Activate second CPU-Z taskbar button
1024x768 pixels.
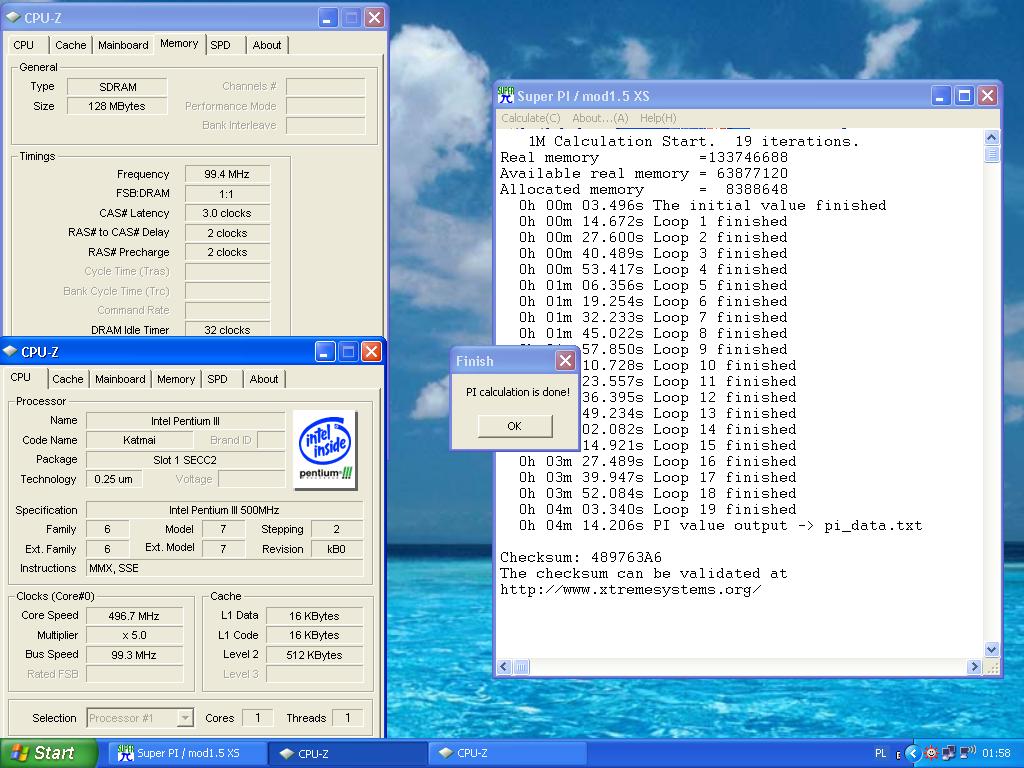click(507, 753)
